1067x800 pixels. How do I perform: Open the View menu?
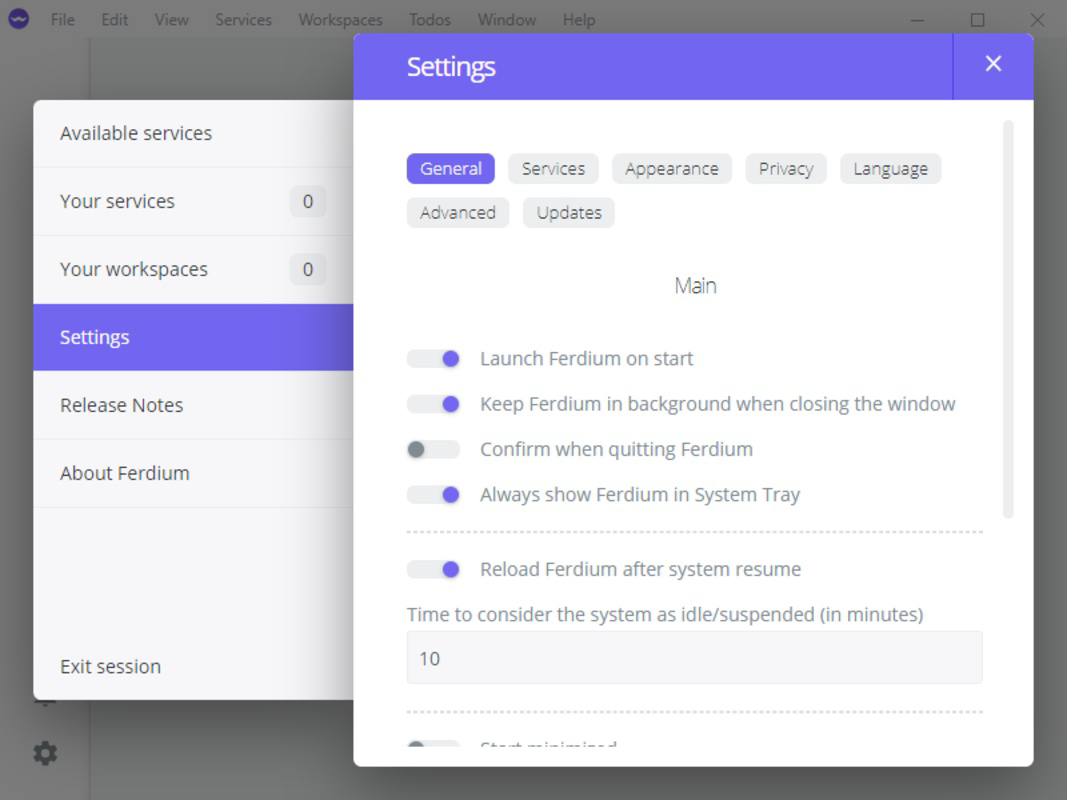171,20
